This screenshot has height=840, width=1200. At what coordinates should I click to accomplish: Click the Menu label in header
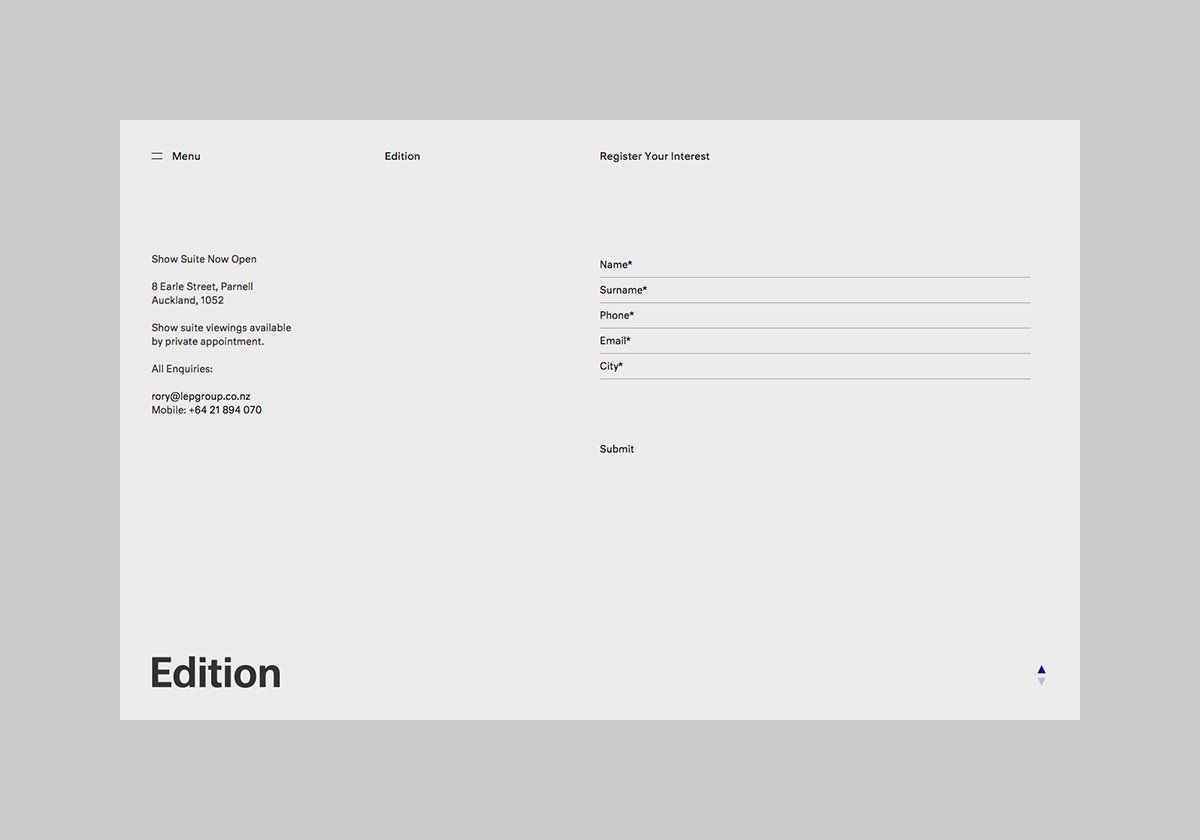point(186,156)
